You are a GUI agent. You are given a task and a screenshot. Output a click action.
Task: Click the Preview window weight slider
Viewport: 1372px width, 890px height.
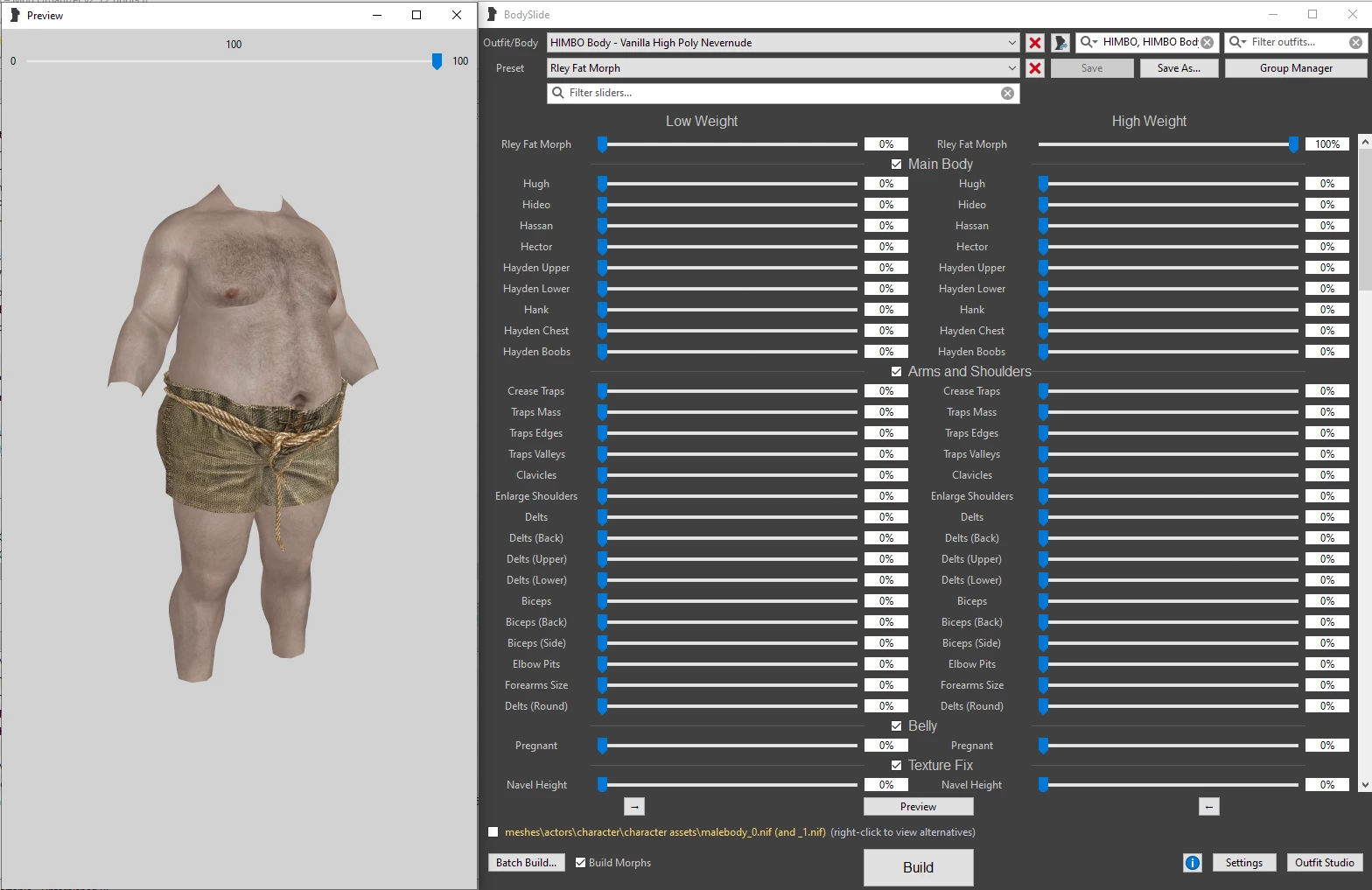tap(234, 61)
